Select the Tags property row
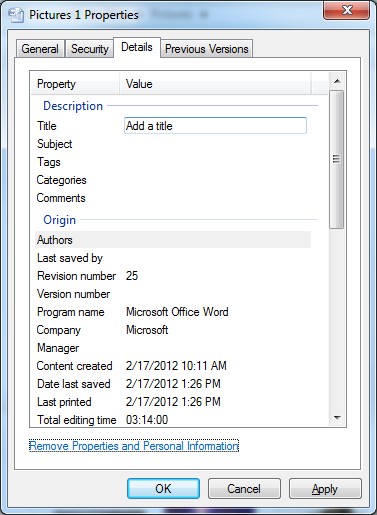 click(173, 162)
